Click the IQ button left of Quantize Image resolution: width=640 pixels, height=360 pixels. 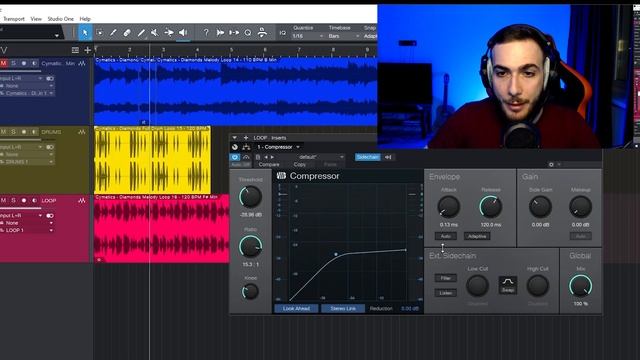(x=282, y=33)
